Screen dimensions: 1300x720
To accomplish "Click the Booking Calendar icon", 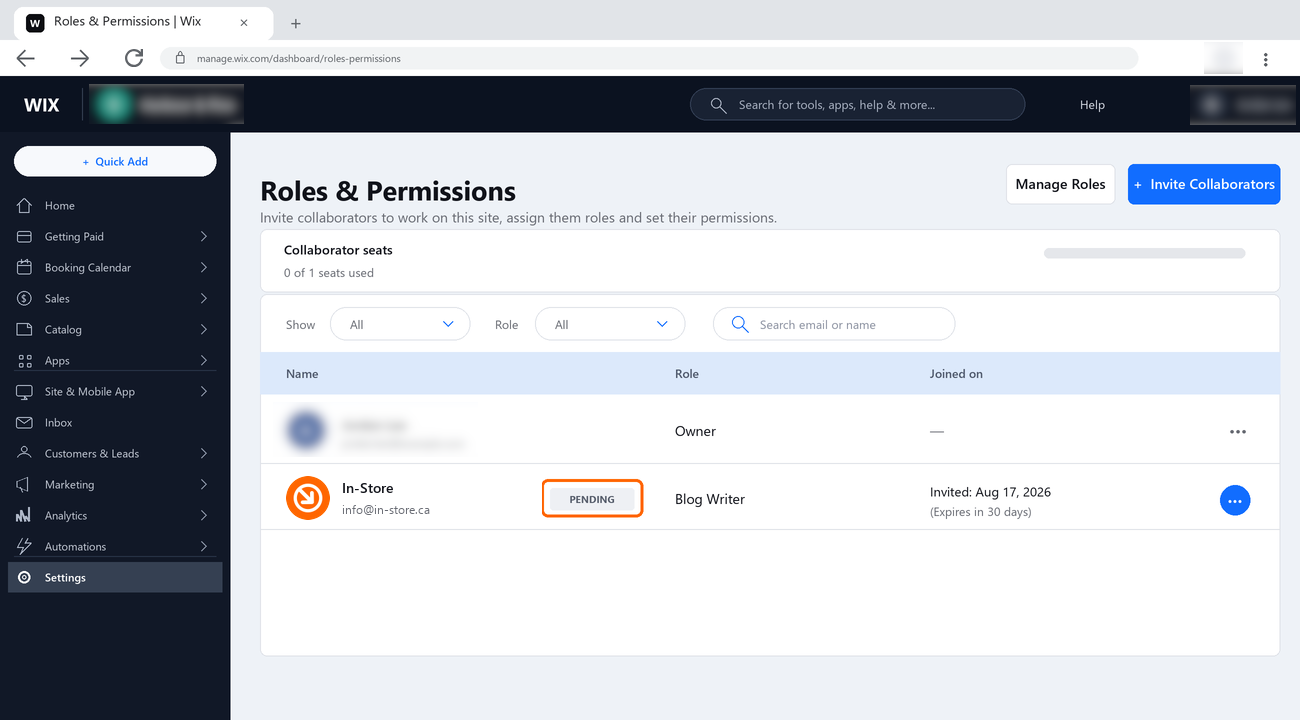I will (x=25, y=268).
